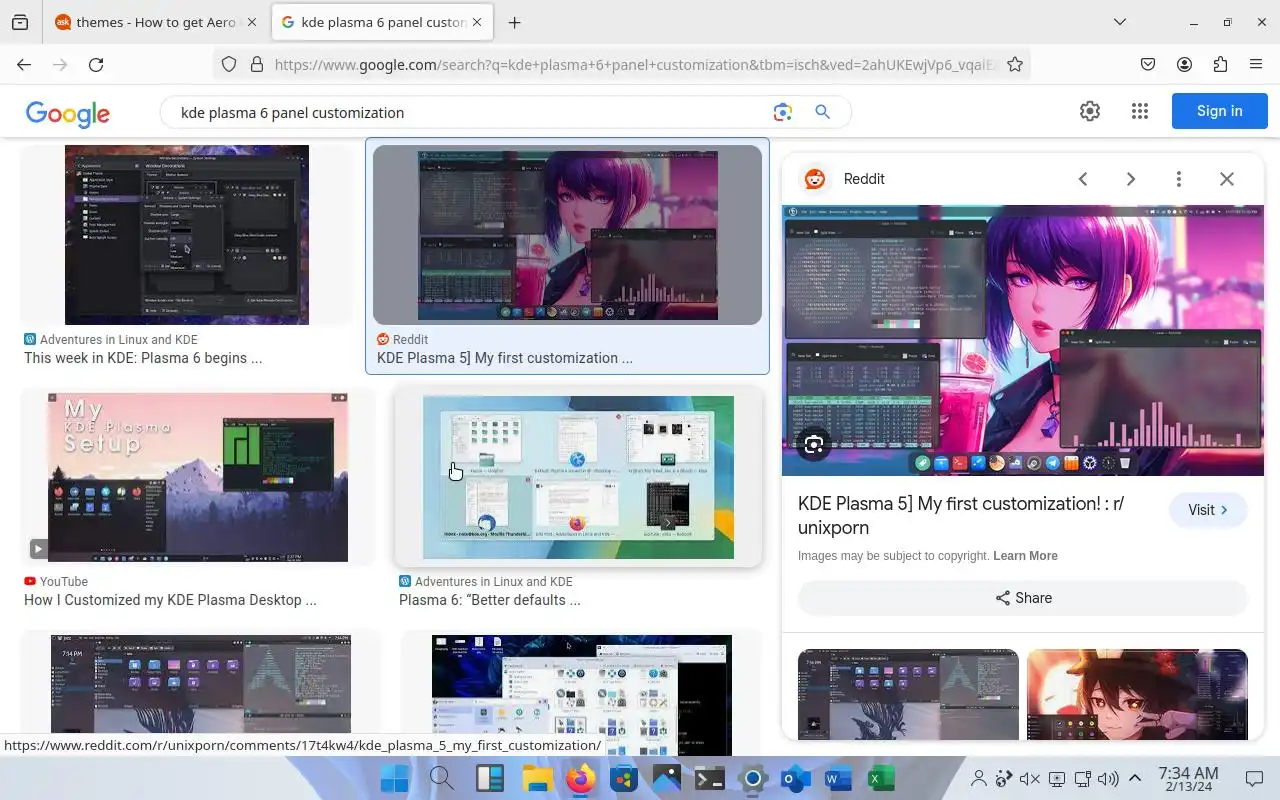Open more options in Reddit preview panel
The width and height of the screenshot is (1280, 800).
(x=1179, y=179)
